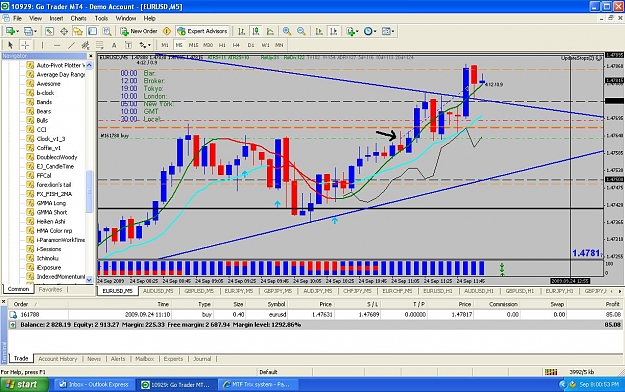
Task: Select the equidistant channel tool
Action: click(x=85, y=45)
